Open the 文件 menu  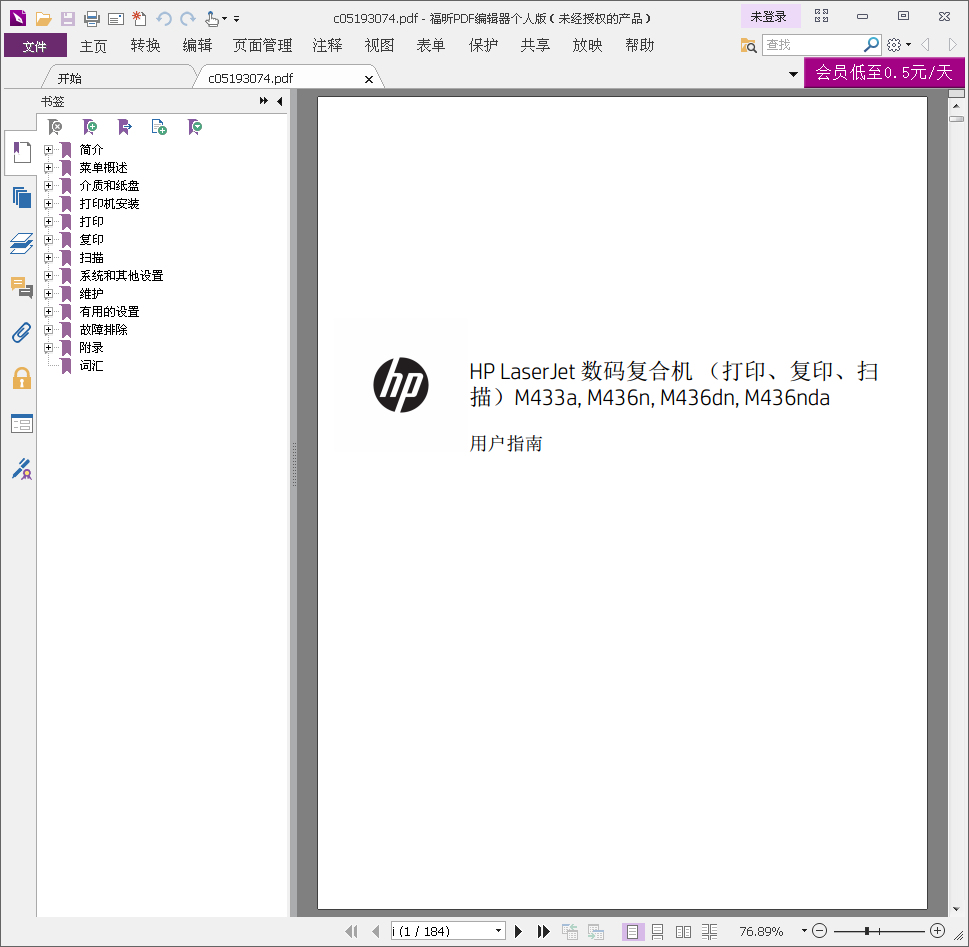(35, 45)
